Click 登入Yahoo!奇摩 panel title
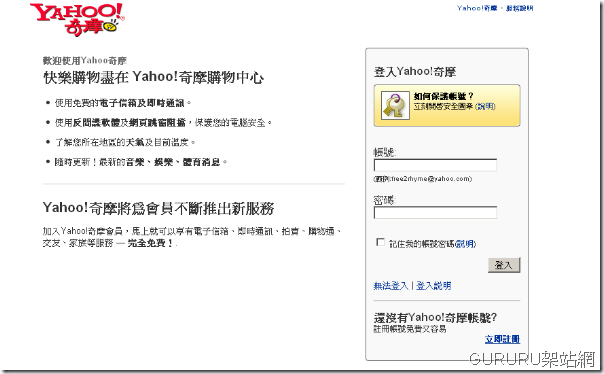 [x=415, y=72]
